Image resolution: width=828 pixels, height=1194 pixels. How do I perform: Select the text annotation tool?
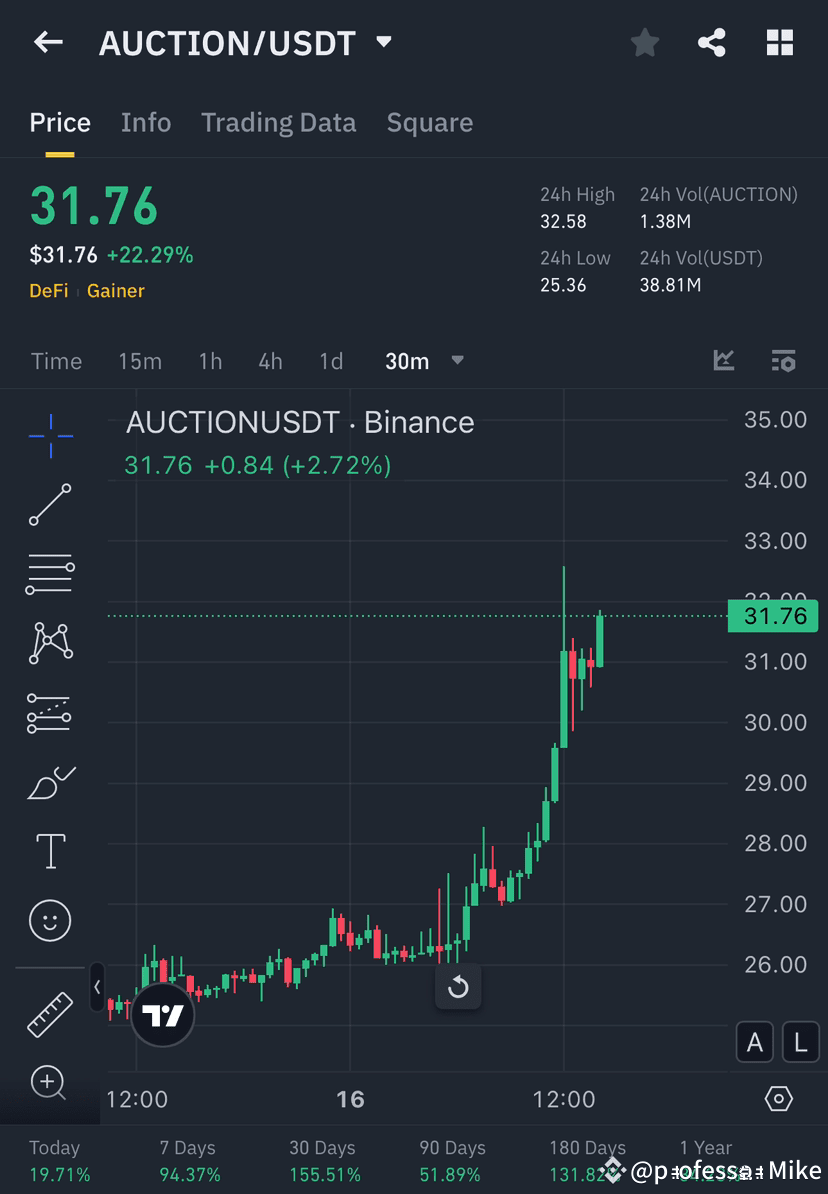tap(50, 851)
